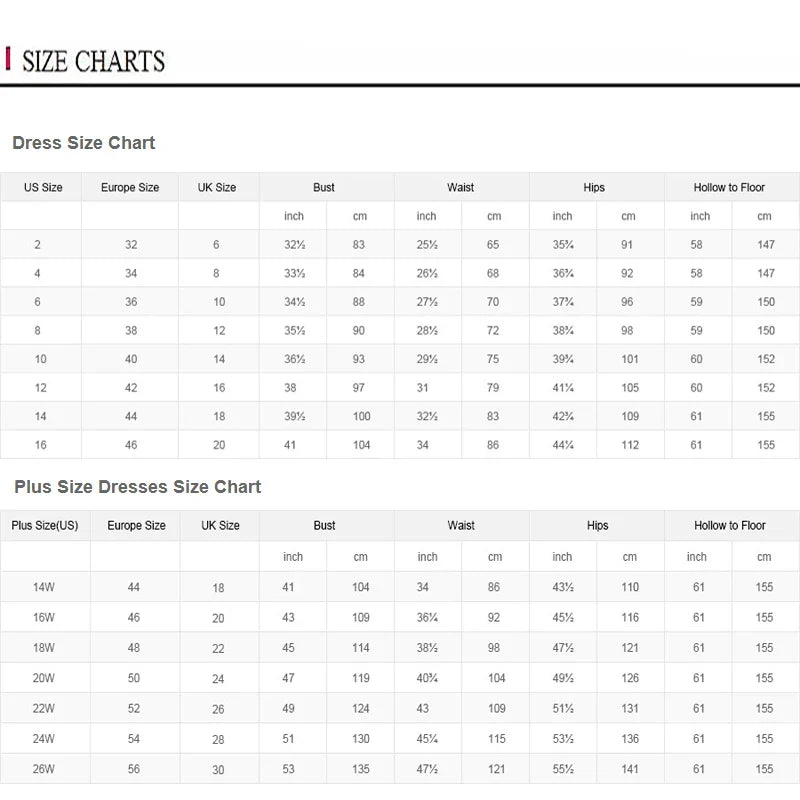This screenshot has height=800, width=800.
Task: Select the 16W plus size cell
Action: pyautogui.click(x=44, y=618)
